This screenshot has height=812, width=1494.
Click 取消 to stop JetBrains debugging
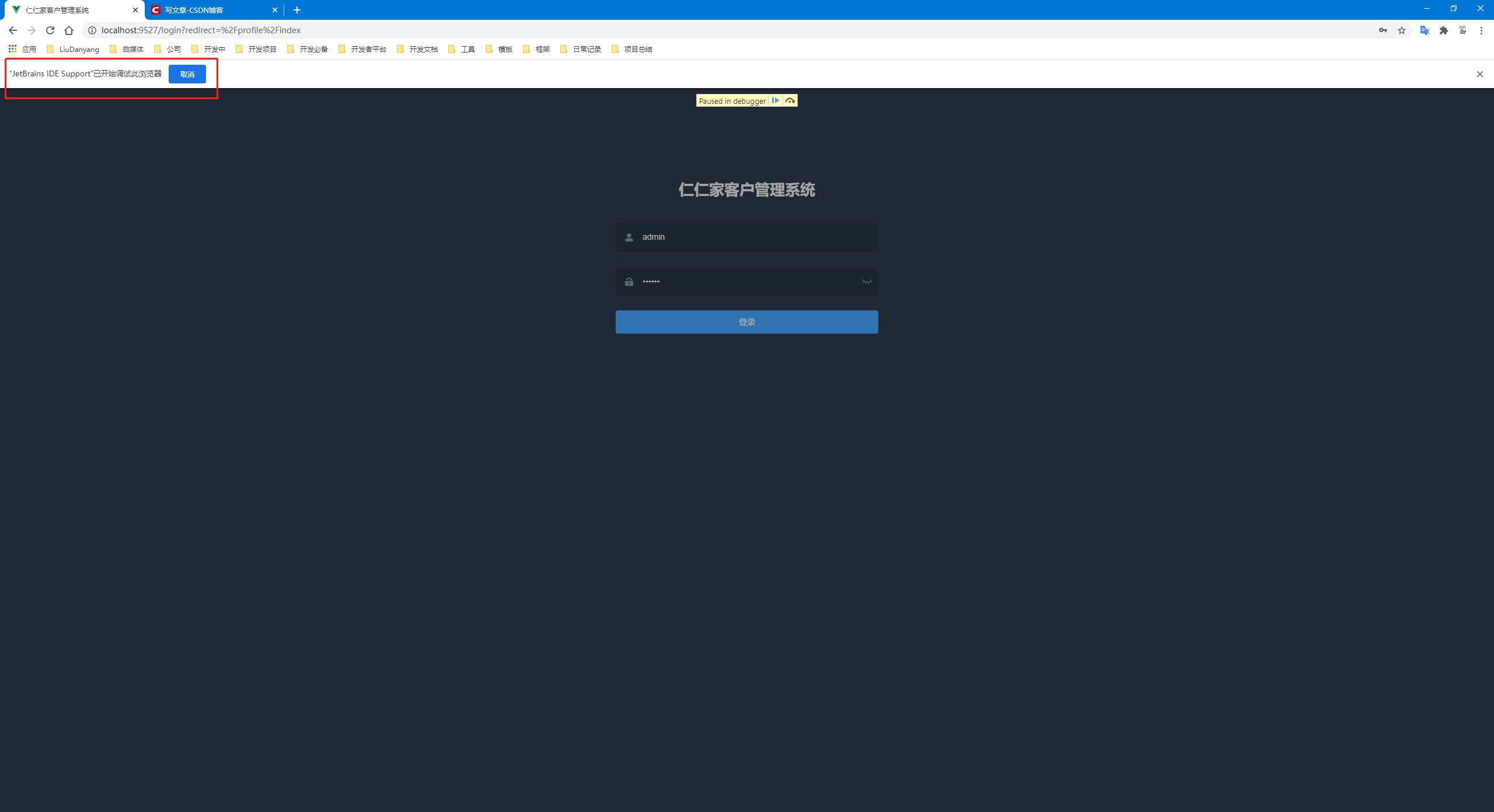187,74
